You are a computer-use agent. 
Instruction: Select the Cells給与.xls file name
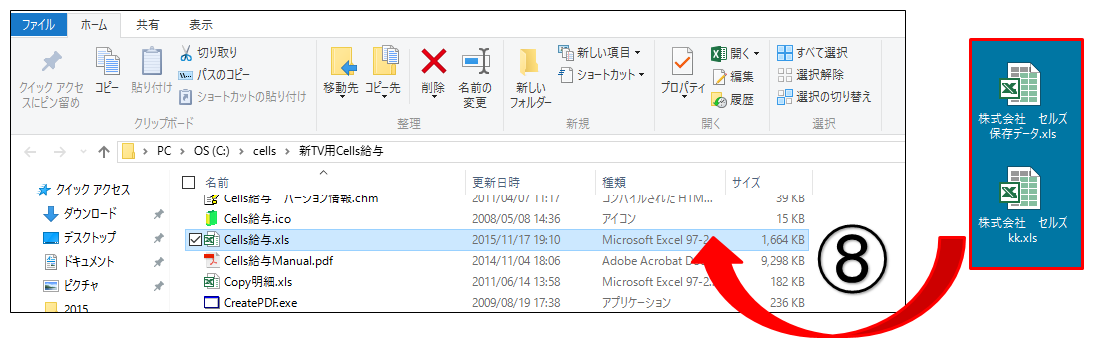257,240
